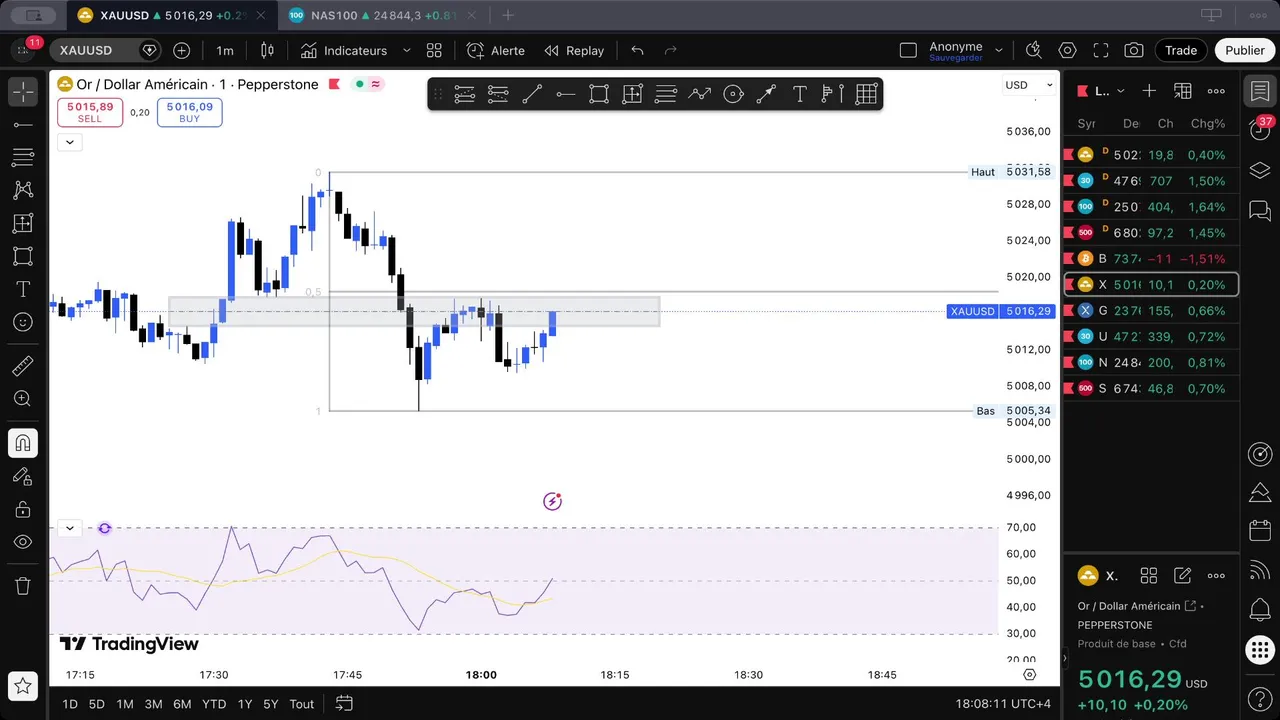This screenshot has height=720, width=1280.
Task: Enter fullscreen chart mode
Action: (1101, 51)
